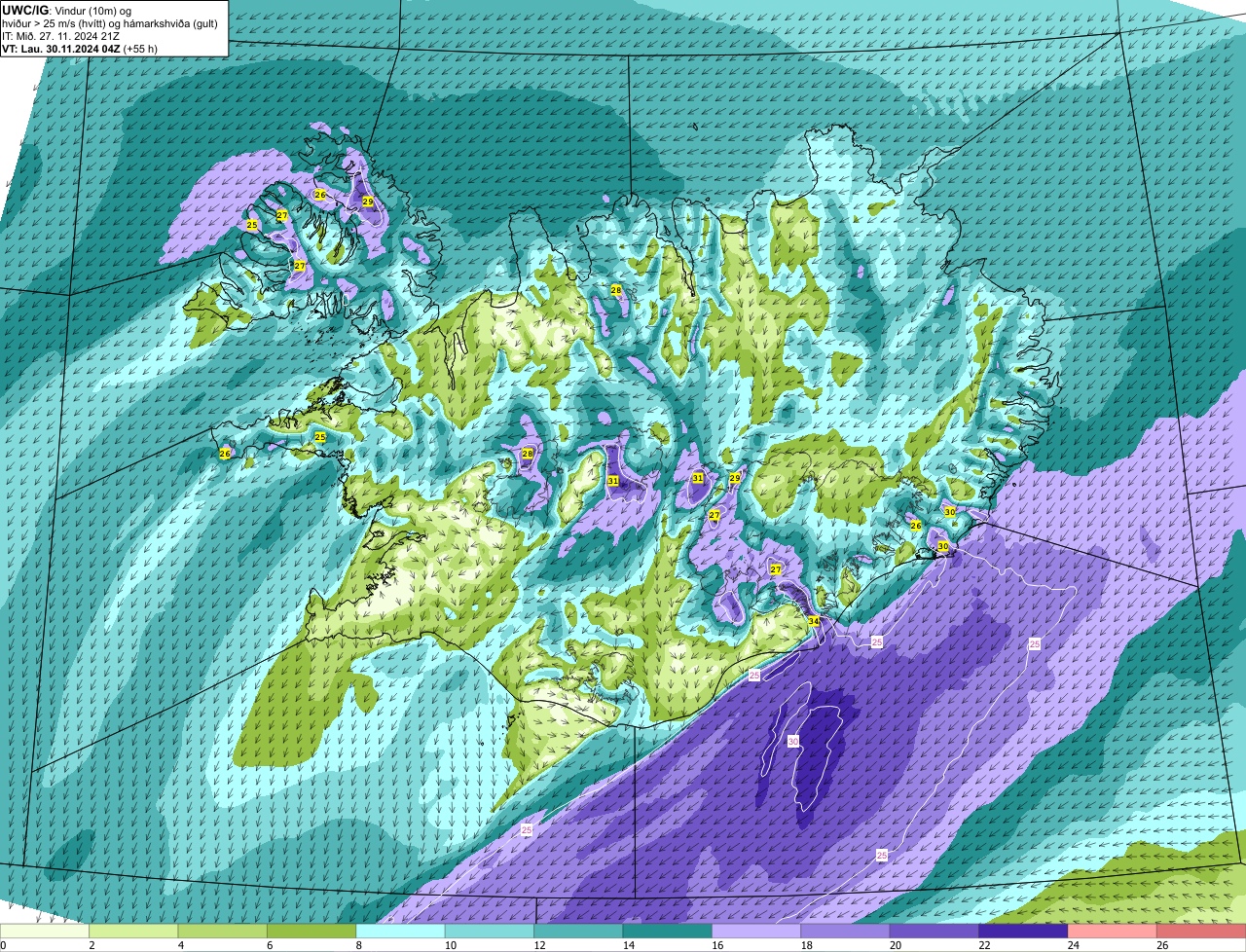Screen dimensions: 1246x952
Task: Pick the 12–14 m/s teal legend swatch
Action: (579, 932)
